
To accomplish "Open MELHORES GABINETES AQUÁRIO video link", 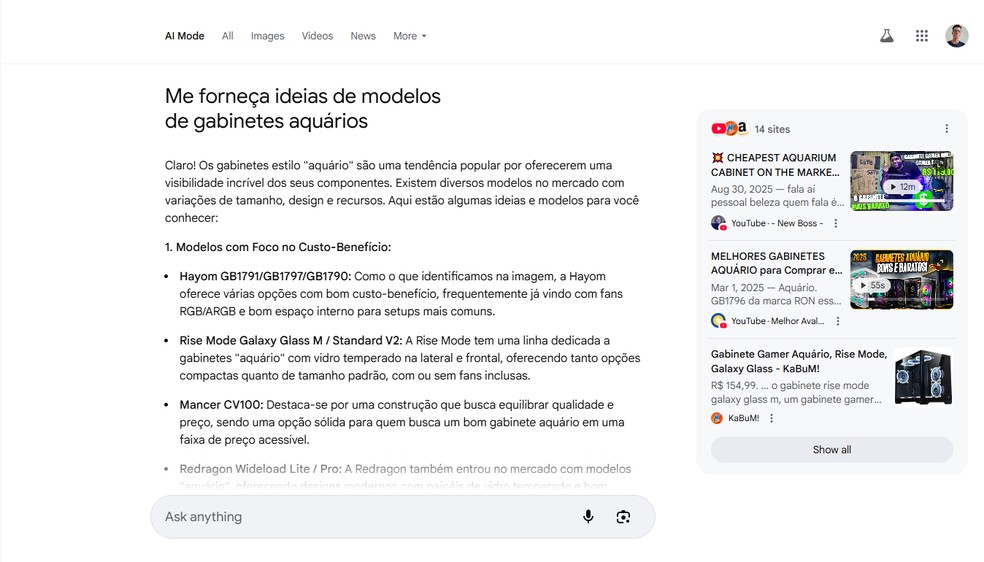I will (776, 263).
